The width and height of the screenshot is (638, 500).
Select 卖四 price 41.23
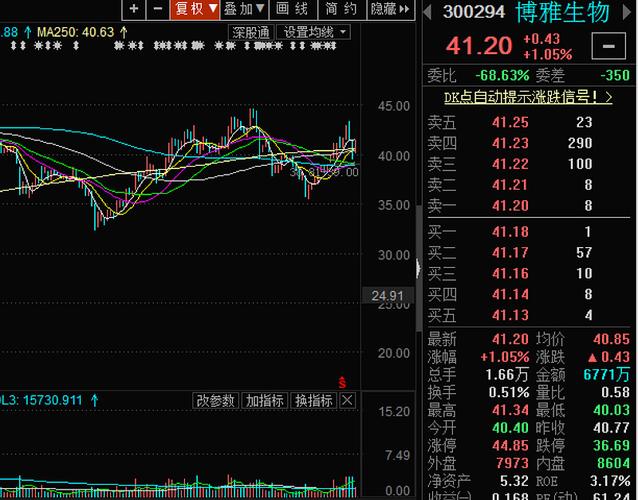pos(510,143)
